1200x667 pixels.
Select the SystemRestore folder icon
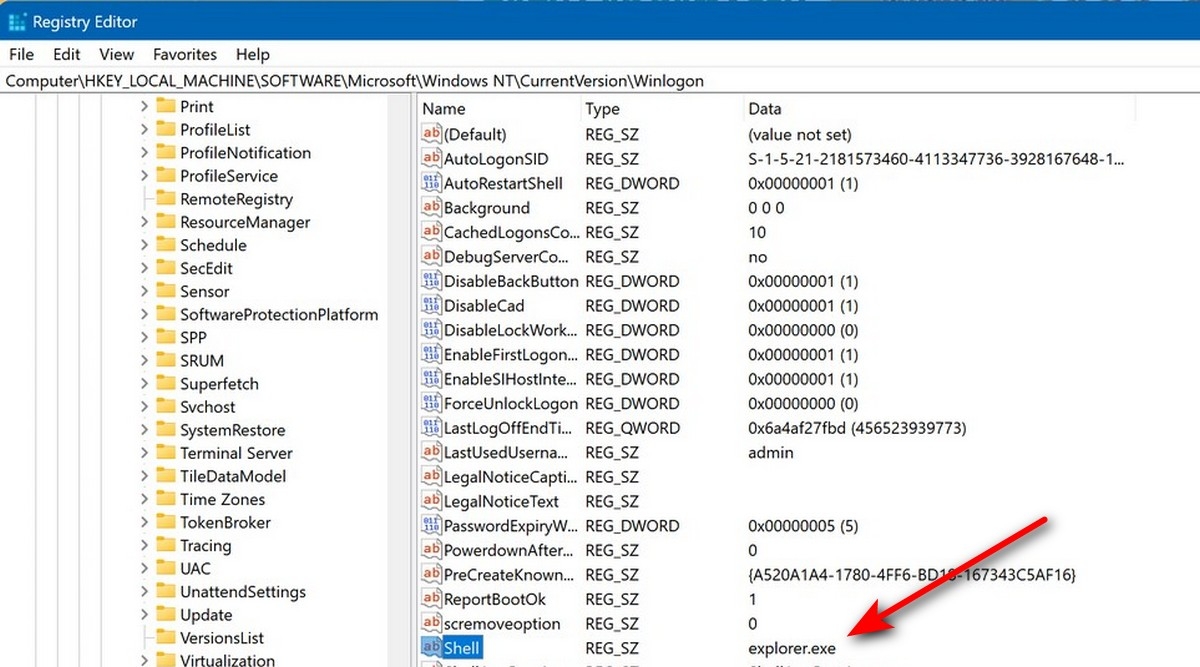[x=166, y=430]
